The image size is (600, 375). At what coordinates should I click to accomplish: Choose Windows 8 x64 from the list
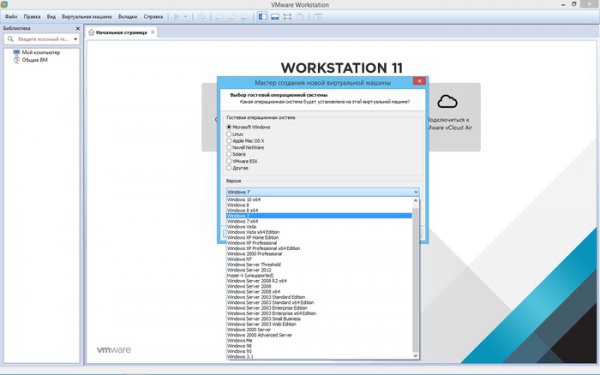click(x=320, y=210)
